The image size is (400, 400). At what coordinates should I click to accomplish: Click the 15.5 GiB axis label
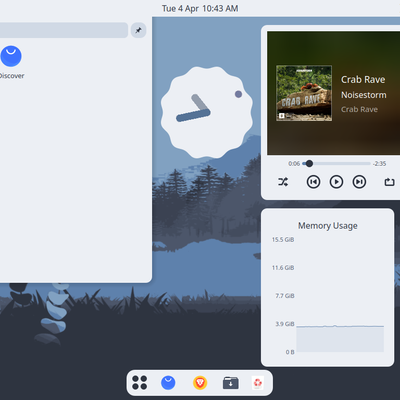(x=283, y=240)
